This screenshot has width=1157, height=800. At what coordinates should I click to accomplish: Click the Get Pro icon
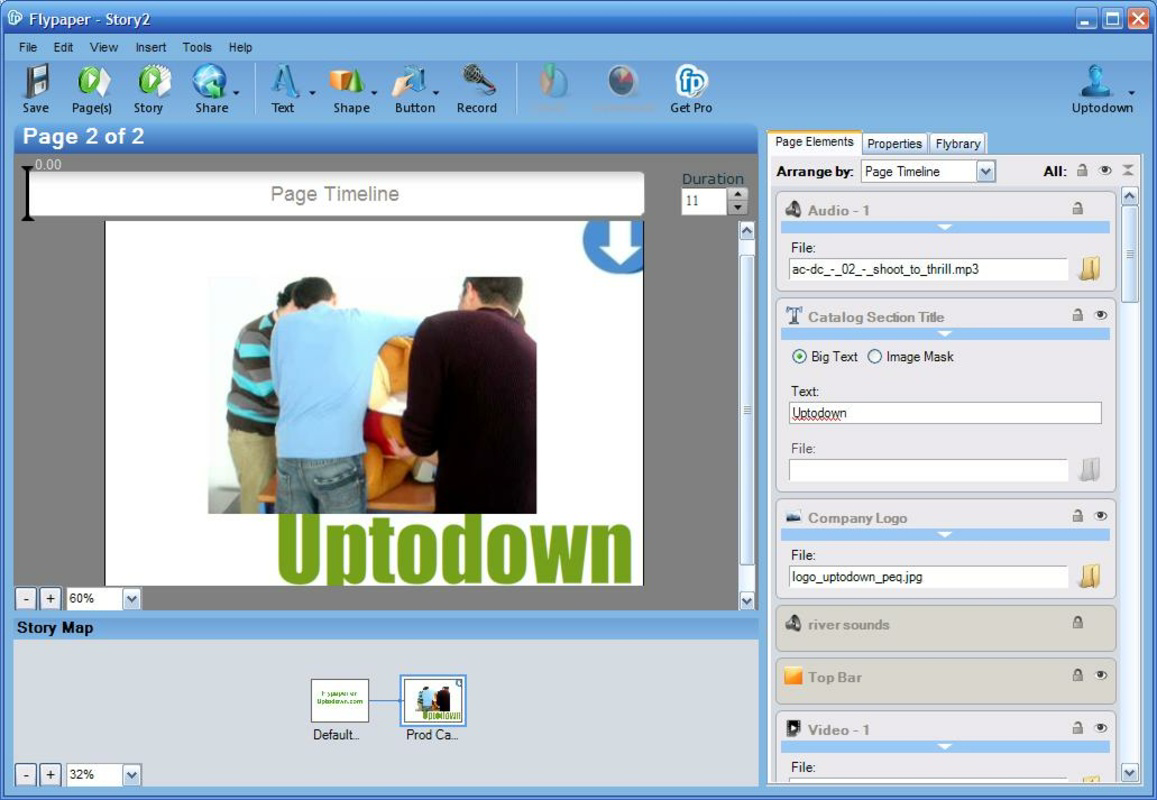coord(691,82)
